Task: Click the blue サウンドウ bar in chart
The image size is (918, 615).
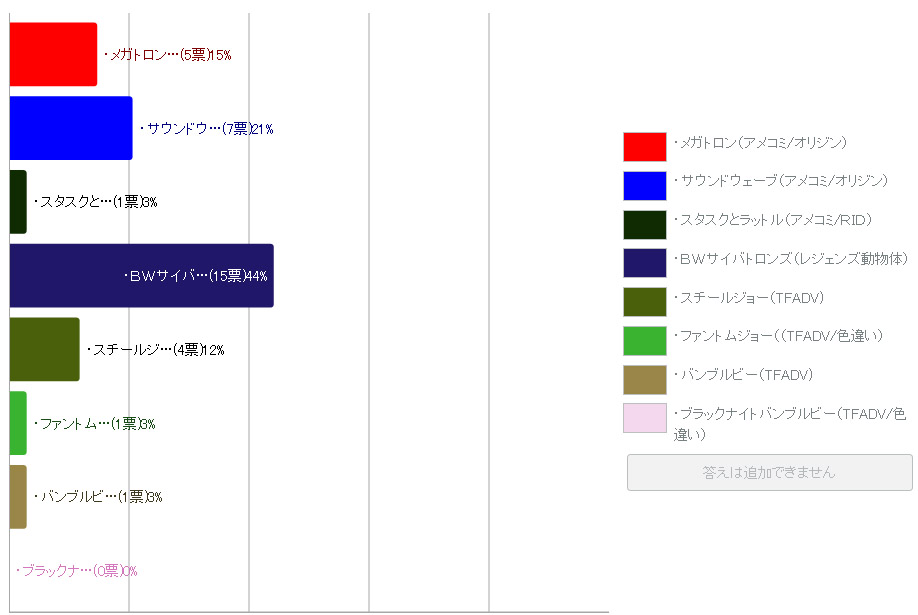Action: coord(71,128)
